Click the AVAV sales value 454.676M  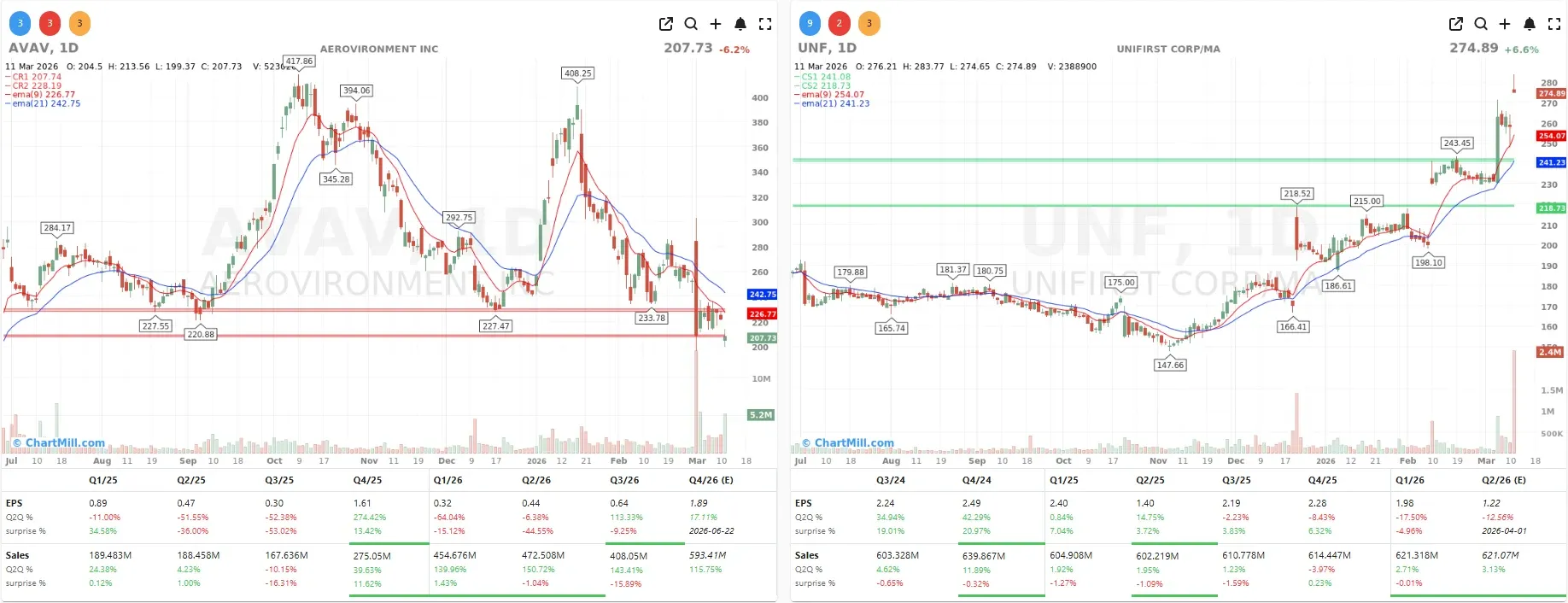coord(455,556)
